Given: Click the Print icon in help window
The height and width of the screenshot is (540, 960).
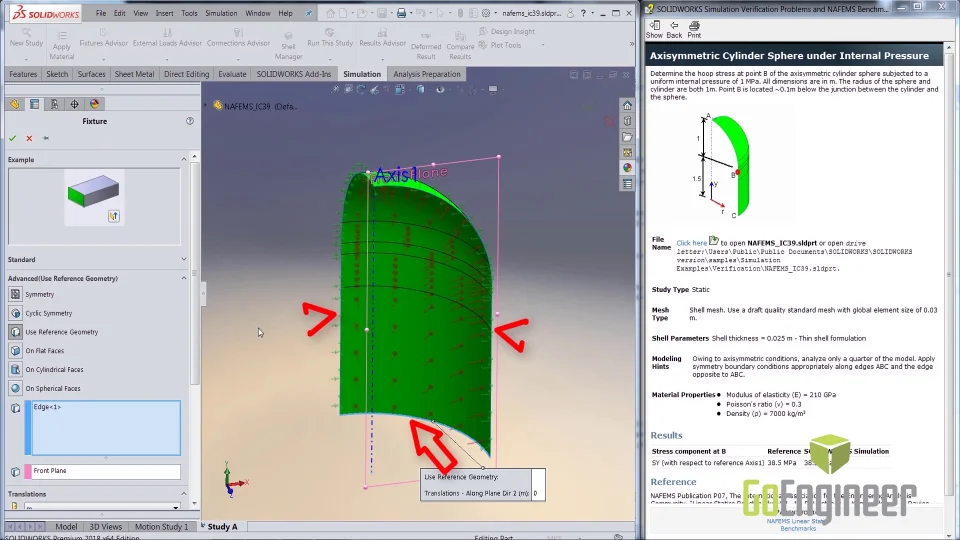Looking at the screenshot, I should [x=694, y=29].
